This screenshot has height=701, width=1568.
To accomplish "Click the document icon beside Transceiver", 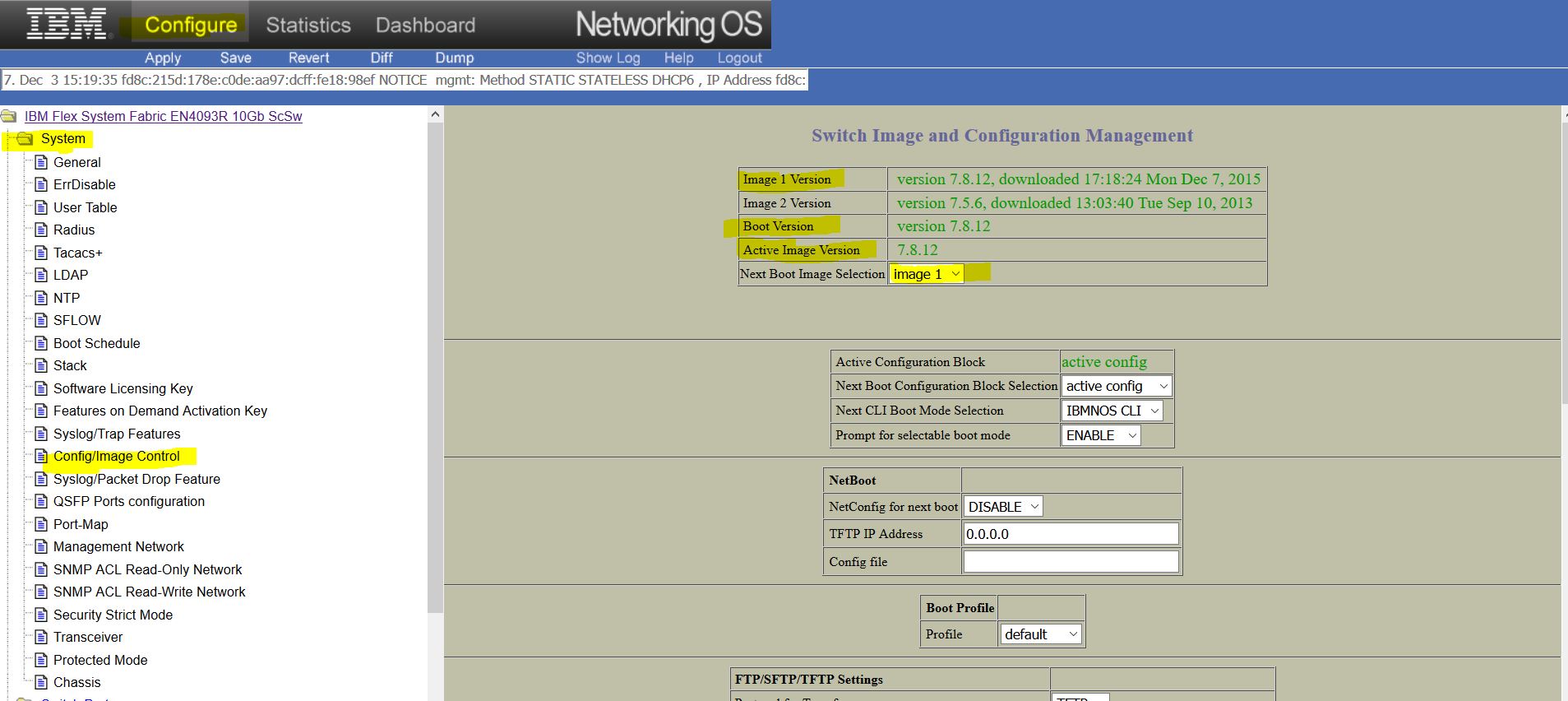I will (41, 637).
